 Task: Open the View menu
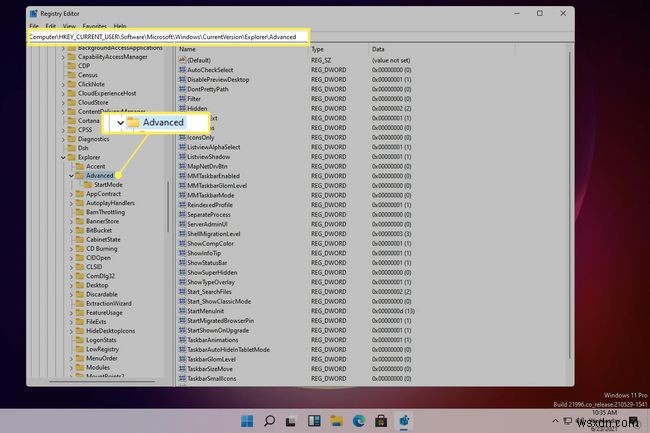coord(69,26)
